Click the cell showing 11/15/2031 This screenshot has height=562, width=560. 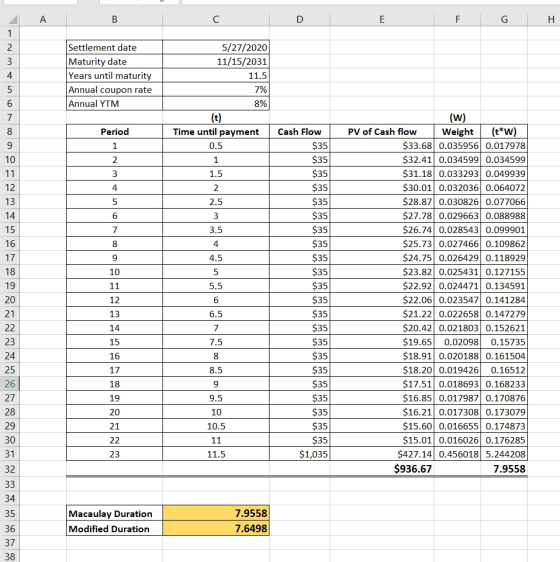click(x=216, y=61)
